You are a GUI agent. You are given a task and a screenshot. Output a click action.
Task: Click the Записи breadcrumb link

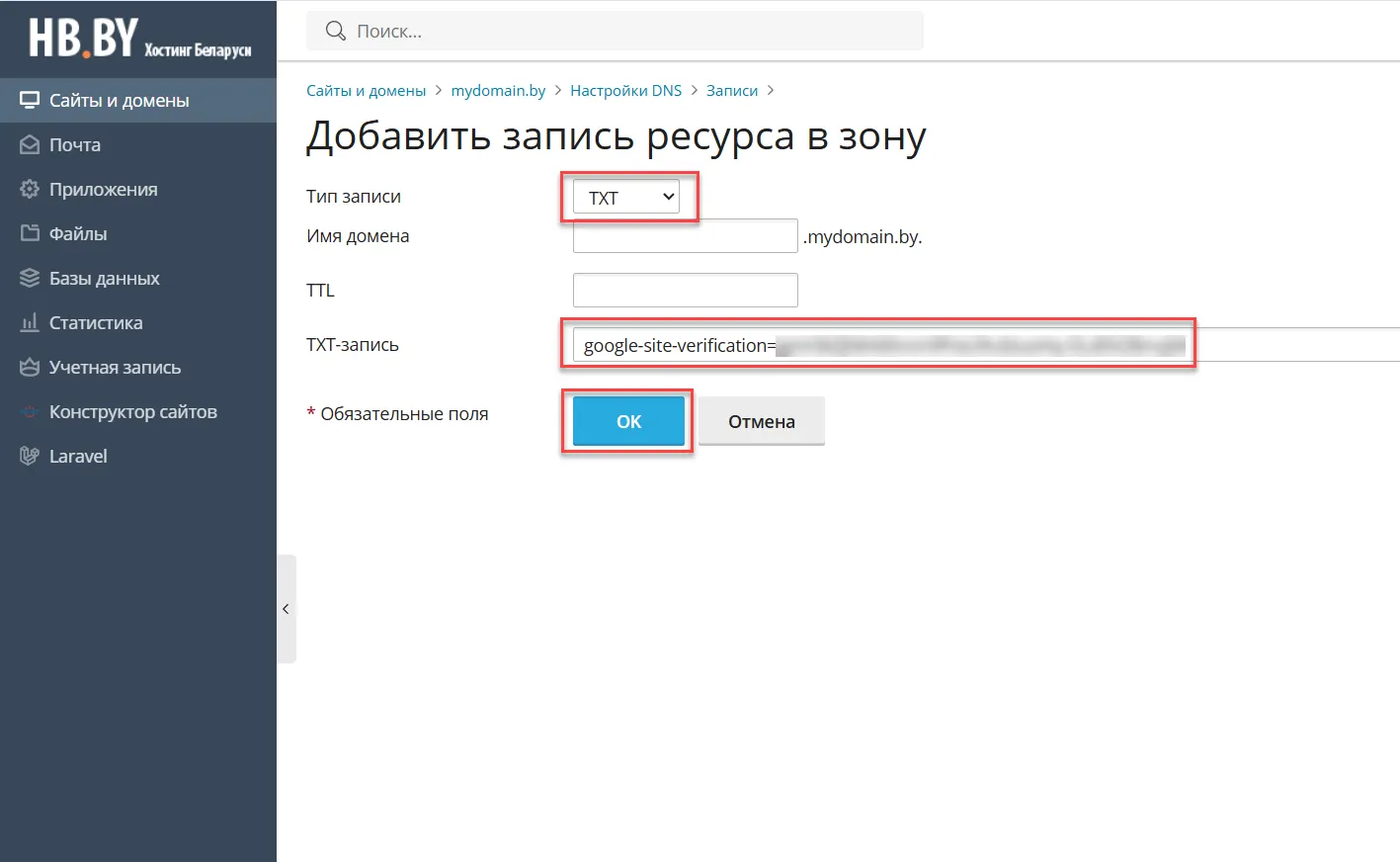point(731,90)
